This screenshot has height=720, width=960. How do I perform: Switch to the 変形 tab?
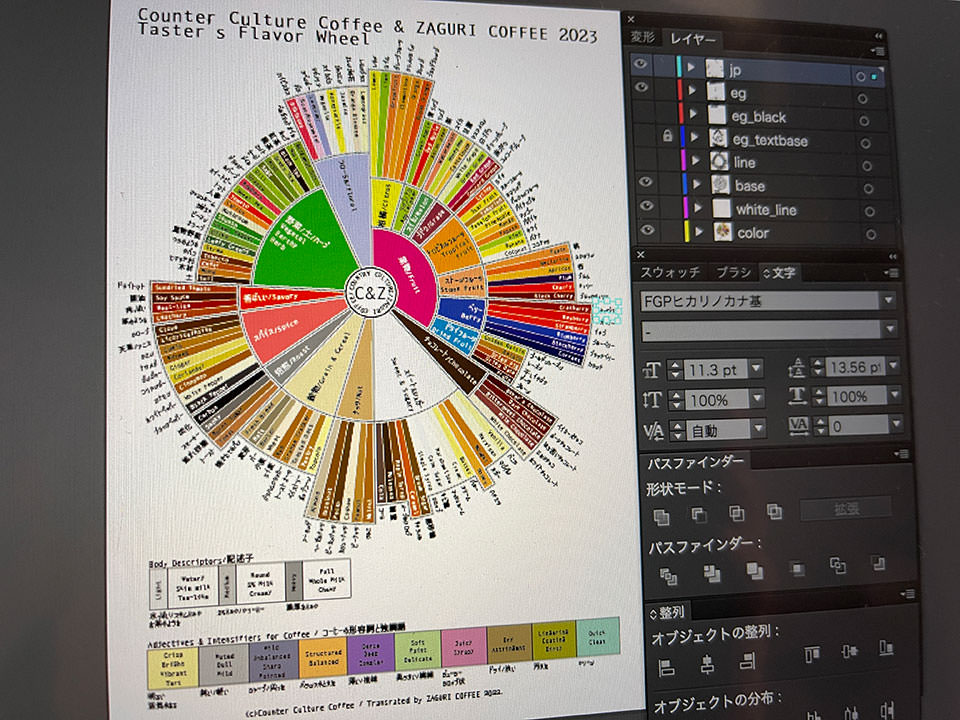(x=642, y=37)
